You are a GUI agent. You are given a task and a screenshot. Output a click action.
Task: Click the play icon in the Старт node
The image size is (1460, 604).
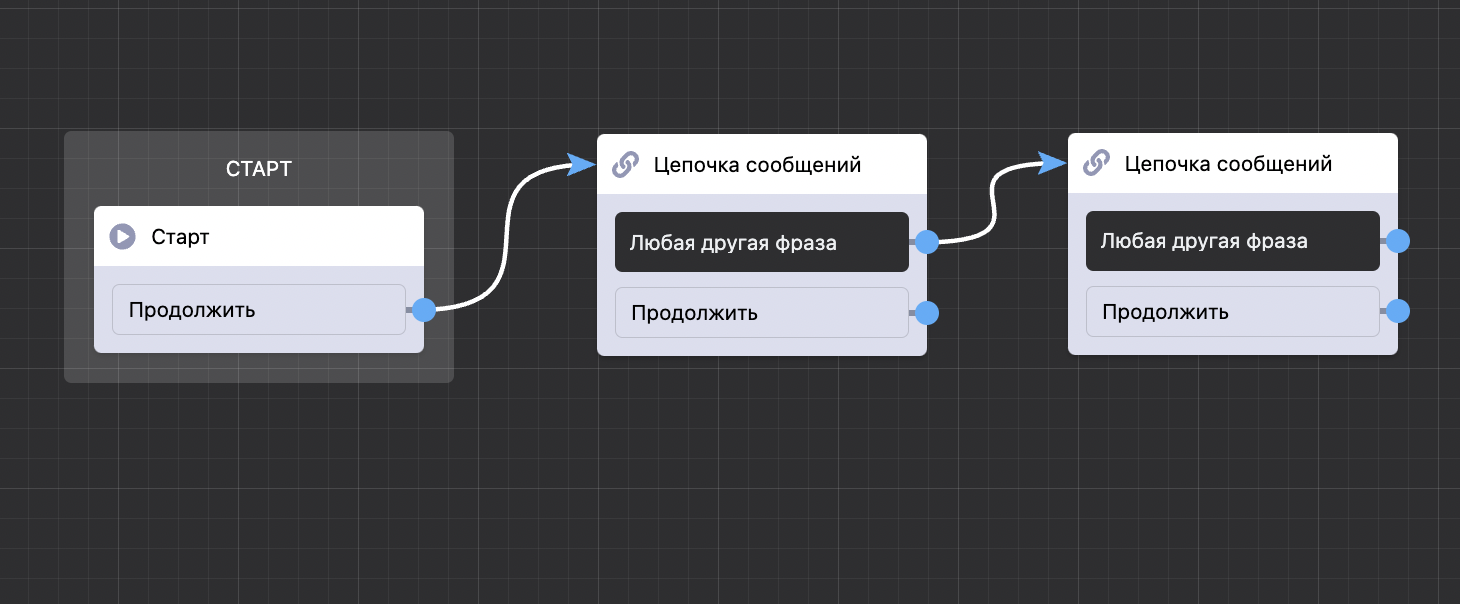[122, 237]
